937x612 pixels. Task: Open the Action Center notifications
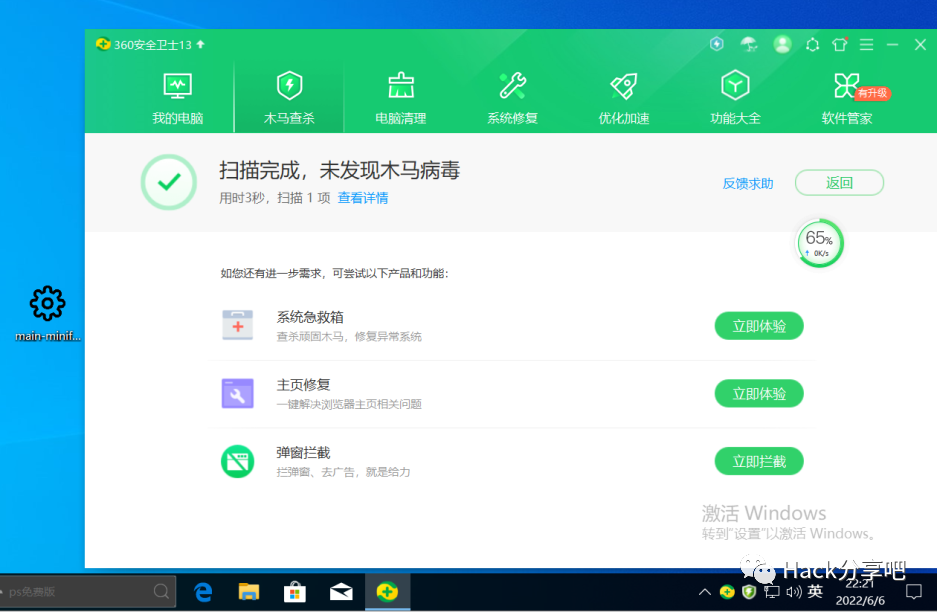pos(914,592)
